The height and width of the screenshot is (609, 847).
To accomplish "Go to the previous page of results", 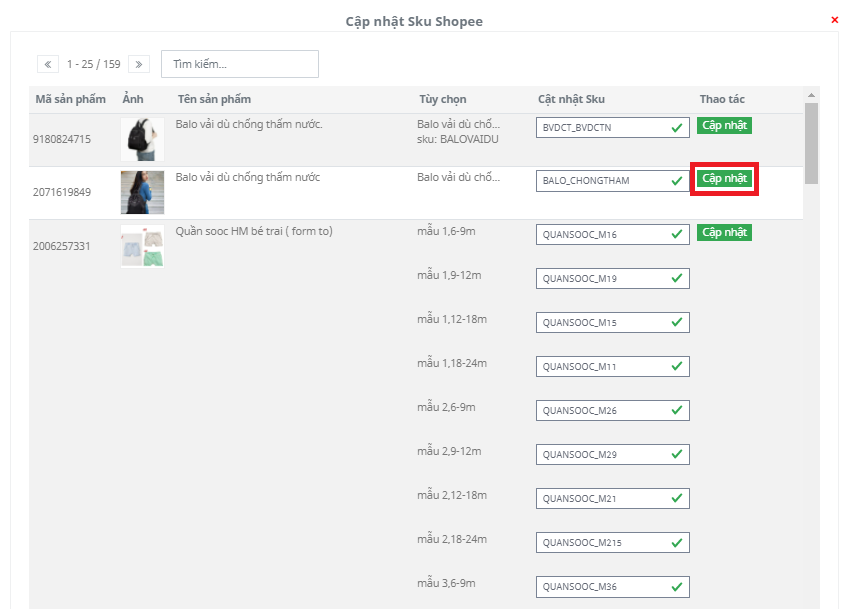I will (48, 64).
